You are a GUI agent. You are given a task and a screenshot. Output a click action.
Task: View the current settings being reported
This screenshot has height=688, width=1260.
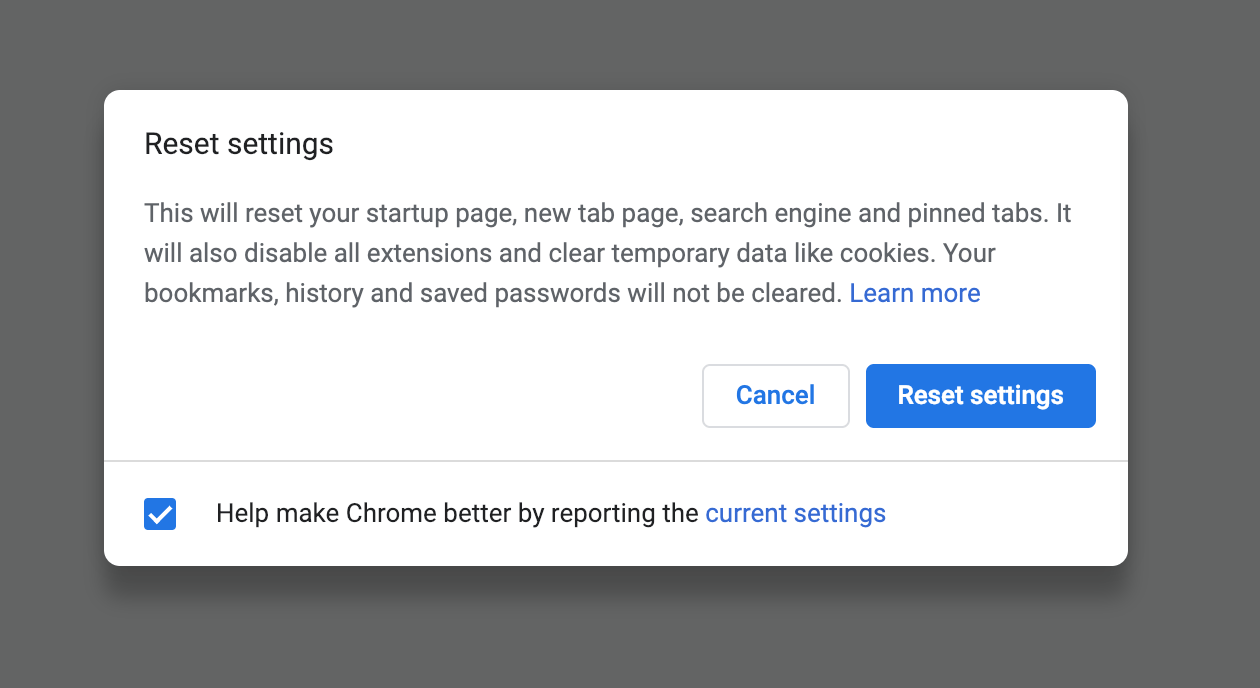click(x=795, y=514)
